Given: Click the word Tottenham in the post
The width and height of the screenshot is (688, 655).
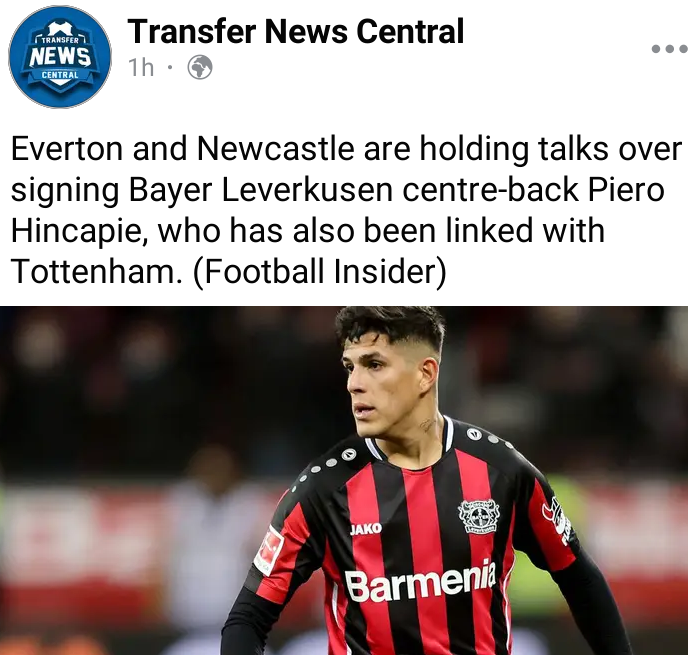Looking at the screenshot, I should pos(96,271).
